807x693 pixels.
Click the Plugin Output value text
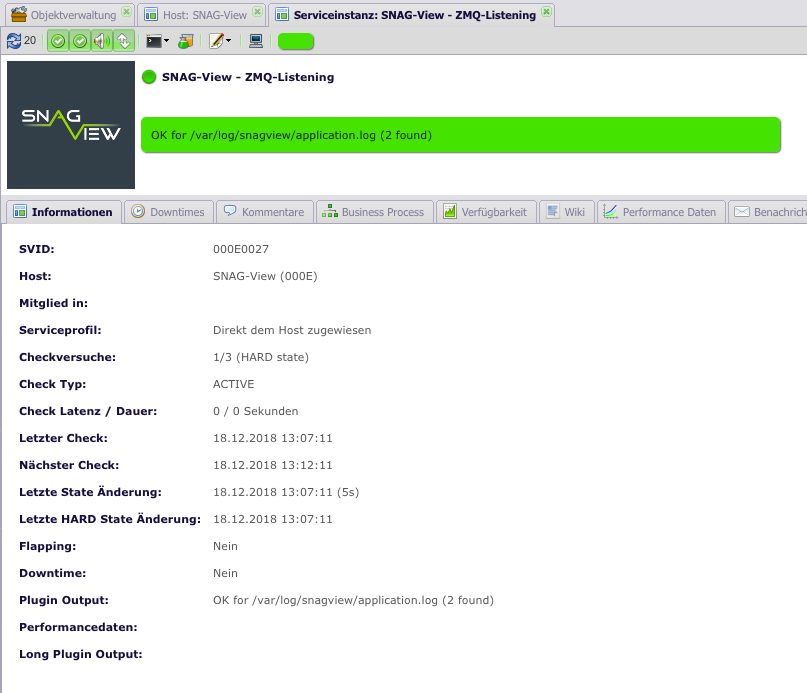[x=354, y=600]
